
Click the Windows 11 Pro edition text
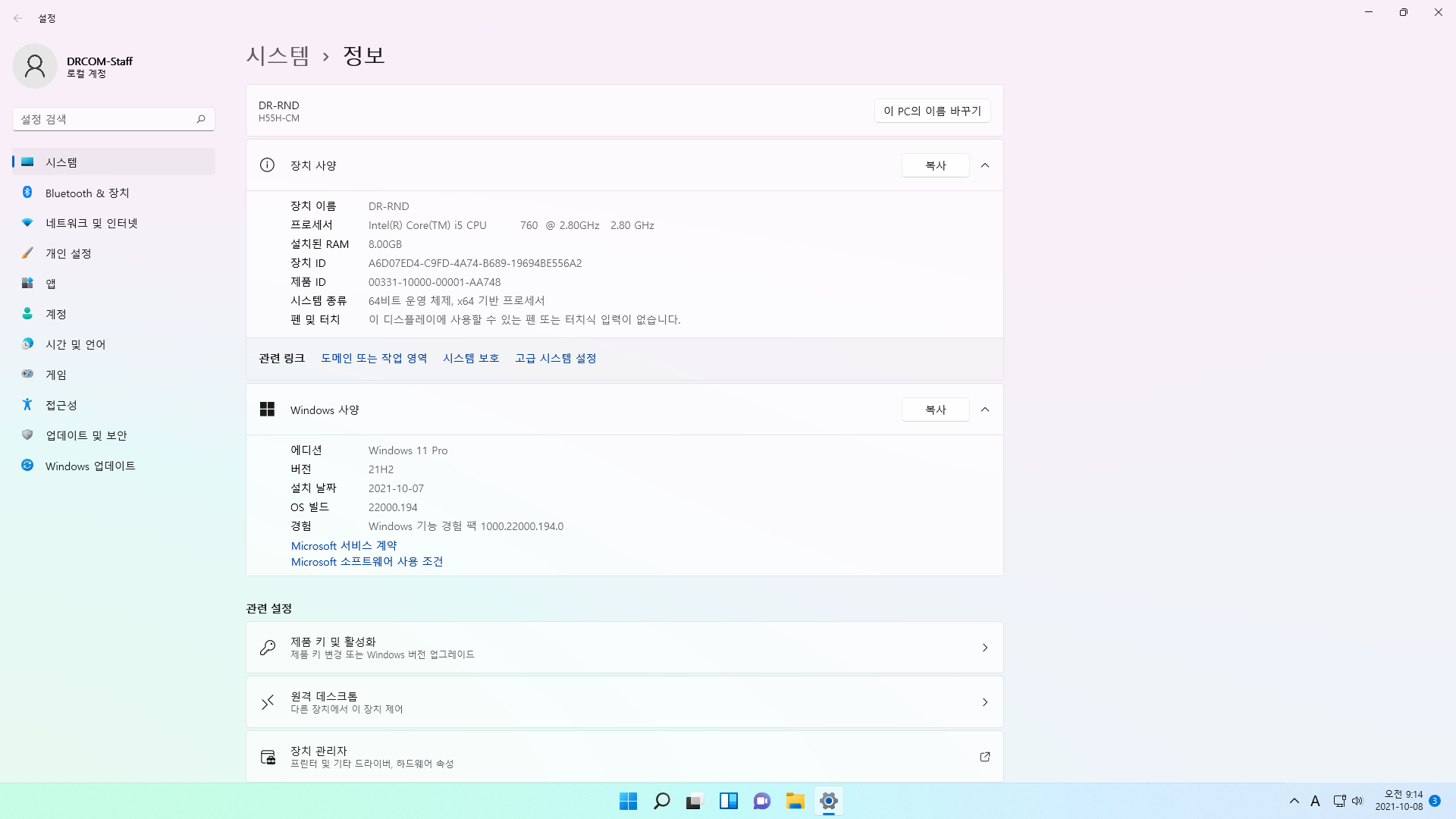pyautogui.click(x=408, y=450)
